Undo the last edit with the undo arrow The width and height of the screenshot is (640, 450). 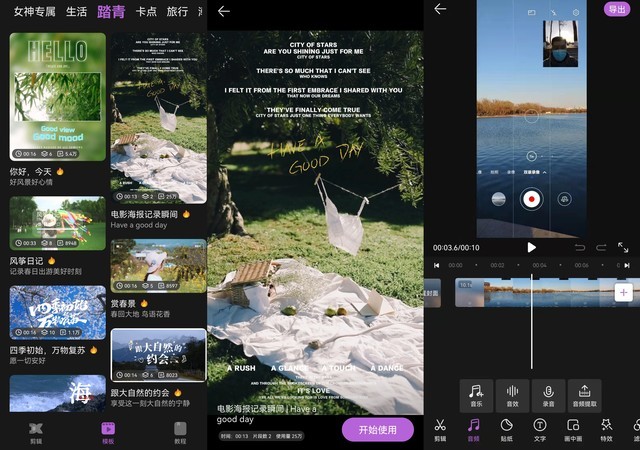pyautogui.click(x=579, y=247)
